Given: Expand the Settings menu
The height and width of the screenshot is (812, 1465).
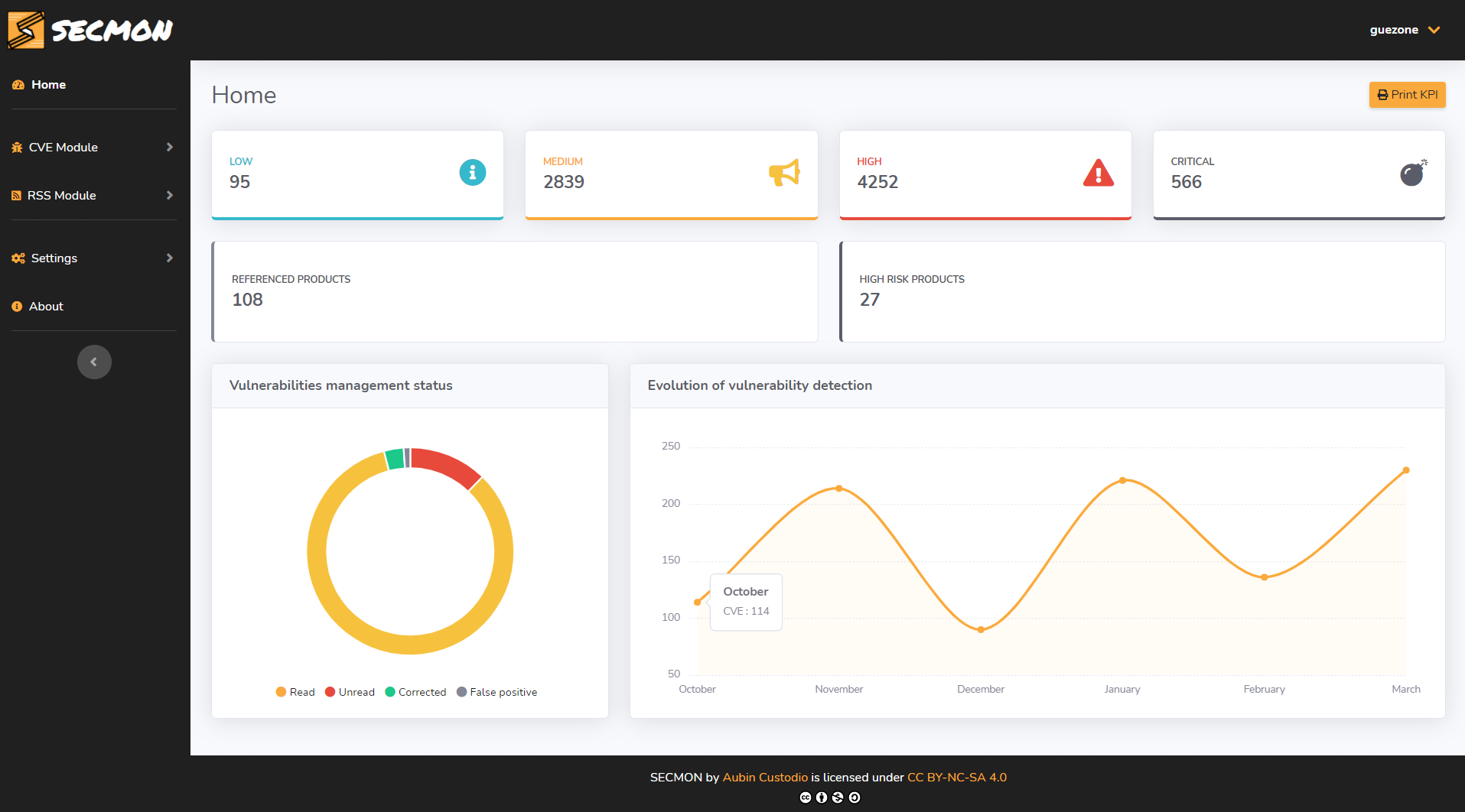Looking at the screenshot, I should click(x=54, y=258).
